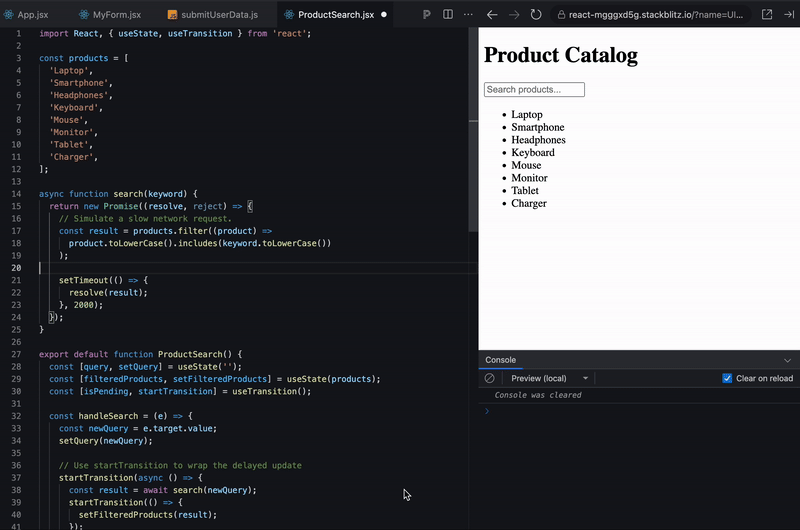The width and height of the screenshot is (800, 530).
Task: Click 'Monitor' in the product list
Action: 529,178
